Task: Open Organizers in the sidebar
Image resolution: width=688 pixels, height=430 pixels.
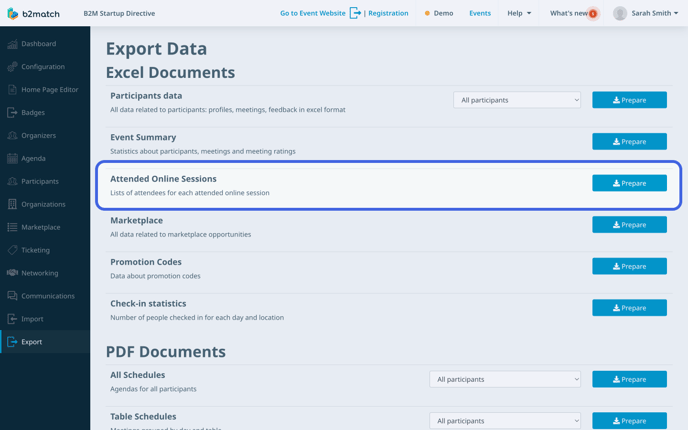Action: click(x=45, y=136)
